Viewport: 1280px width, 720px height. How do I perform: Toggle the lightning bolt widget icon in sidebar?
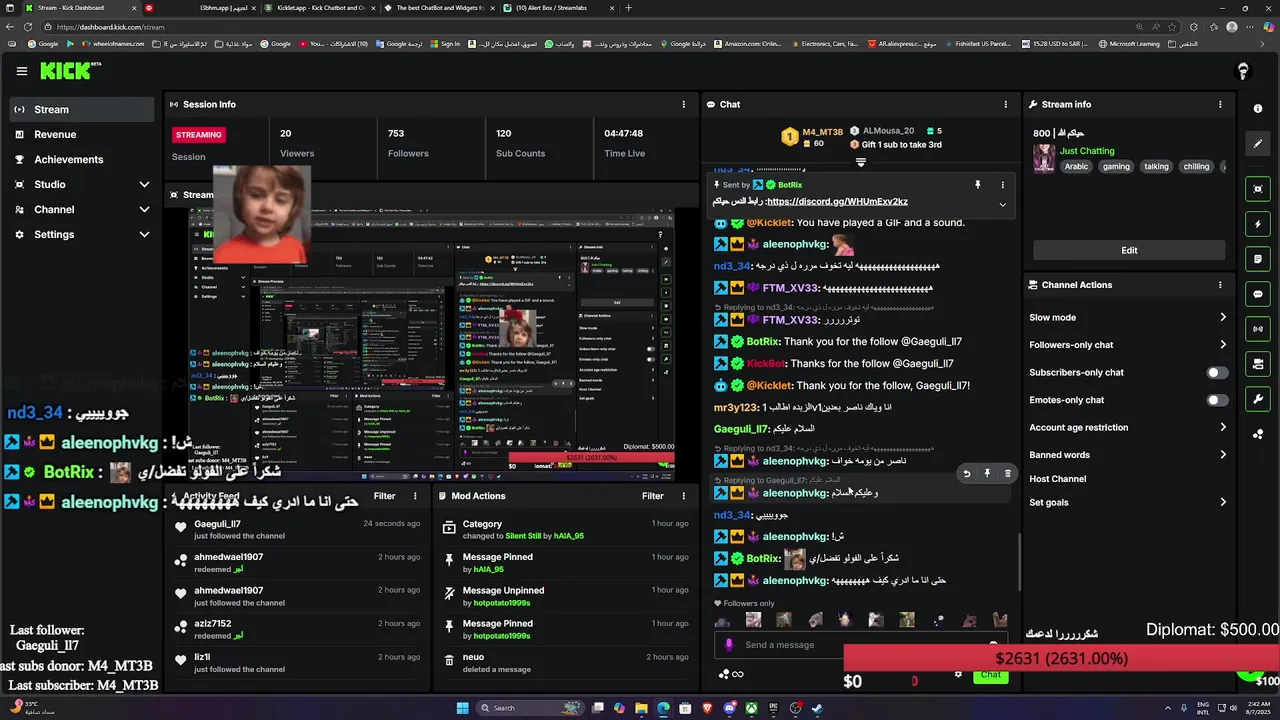(x=1258, y=224)
